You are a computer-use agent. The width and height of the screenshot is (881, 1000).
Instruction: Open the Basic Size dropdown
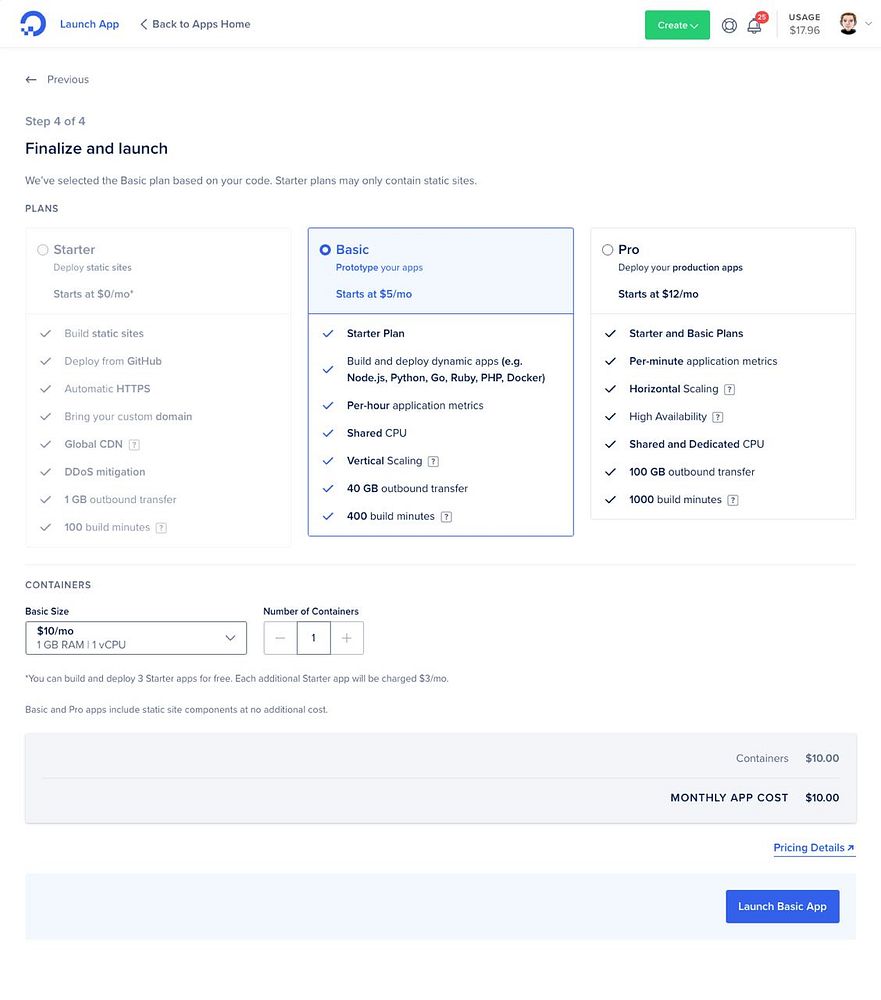[x=135, y=638]
